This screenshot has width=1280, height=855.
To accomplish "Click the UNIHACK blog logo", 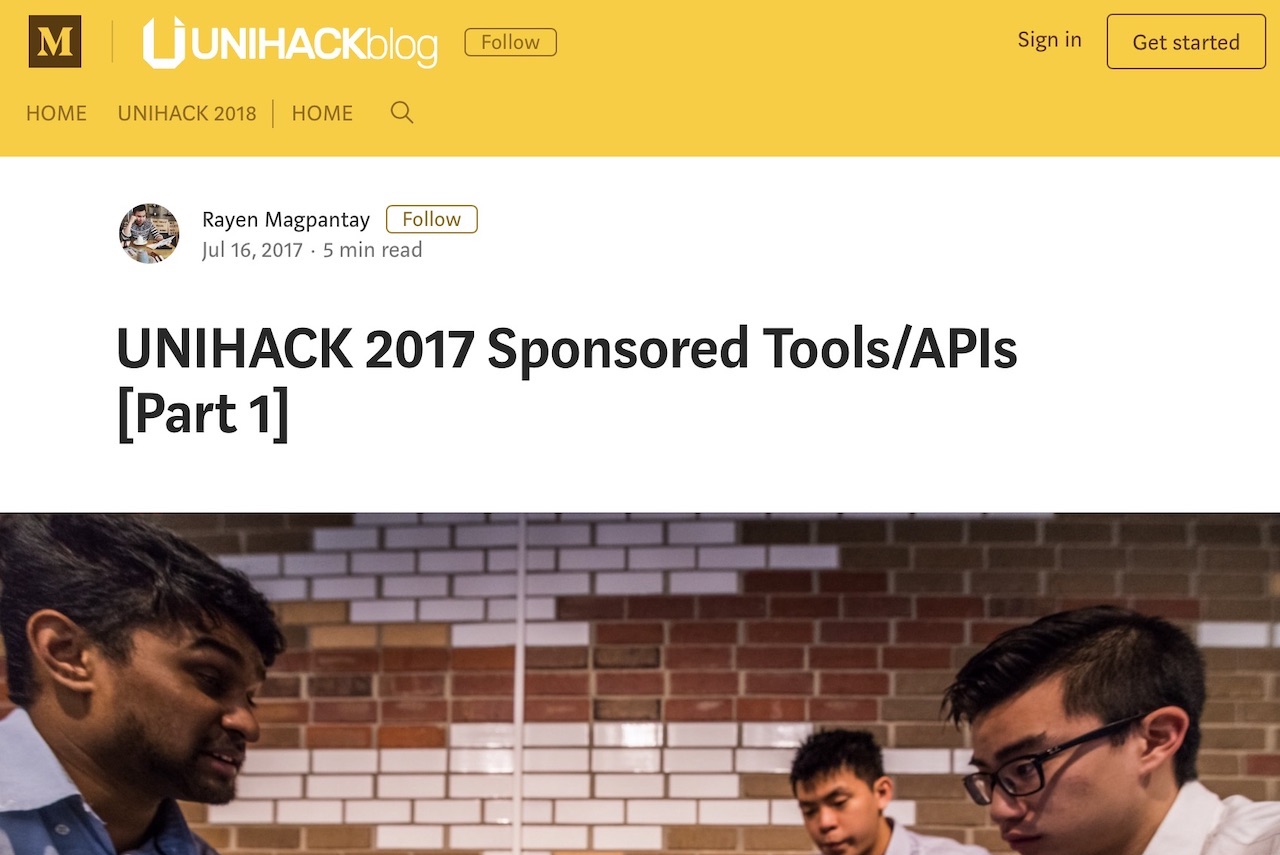I will 290,43.
